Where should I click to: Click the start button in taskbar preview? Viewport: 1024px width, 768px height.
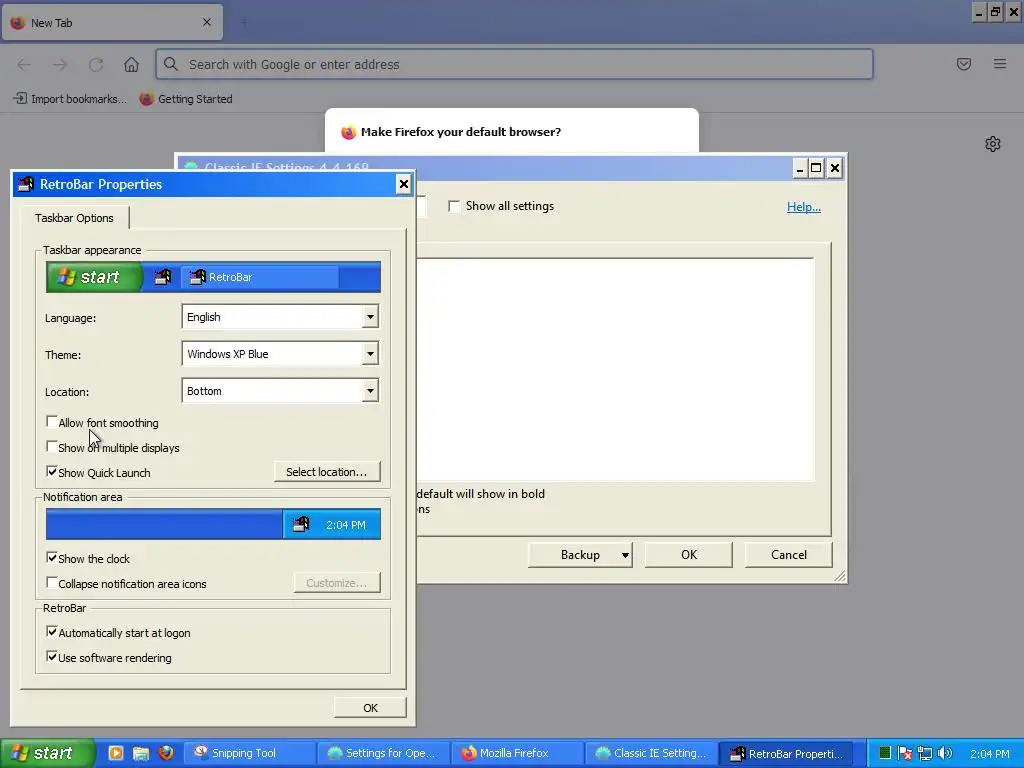click(94, 277)
